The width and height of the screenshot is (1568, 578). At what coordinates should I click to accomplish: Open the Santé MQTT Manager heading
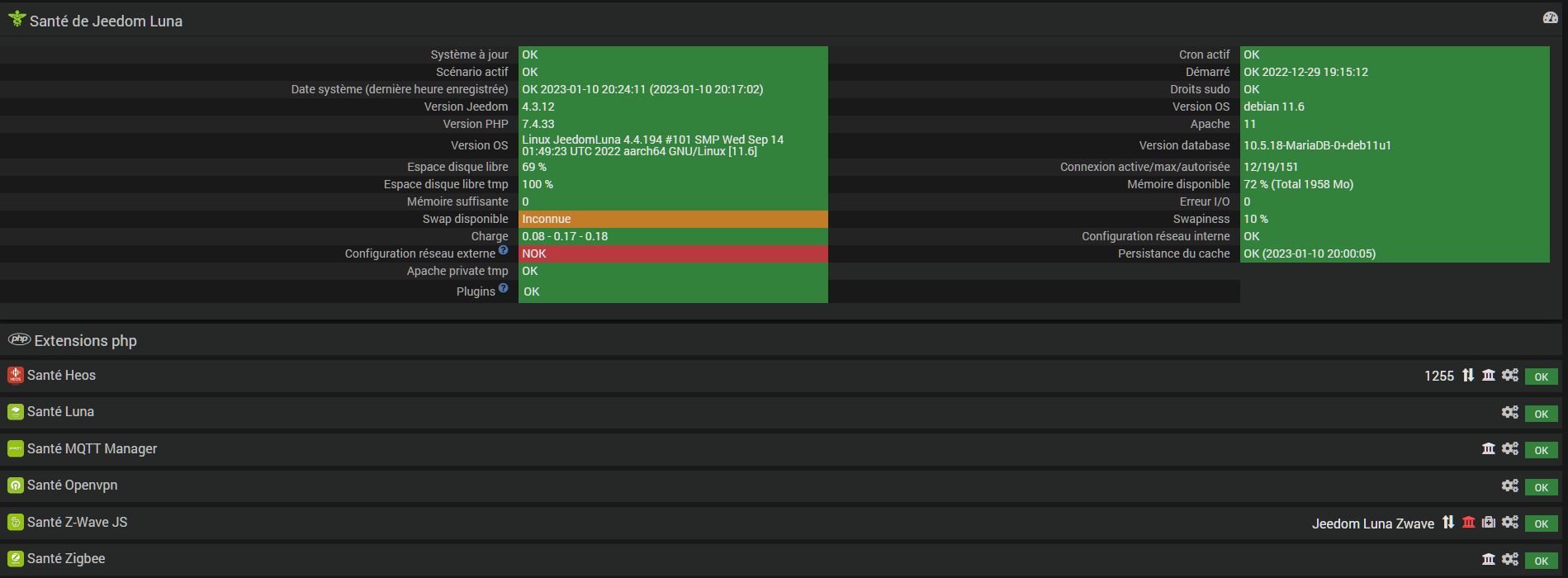click(x=92, y=449)
